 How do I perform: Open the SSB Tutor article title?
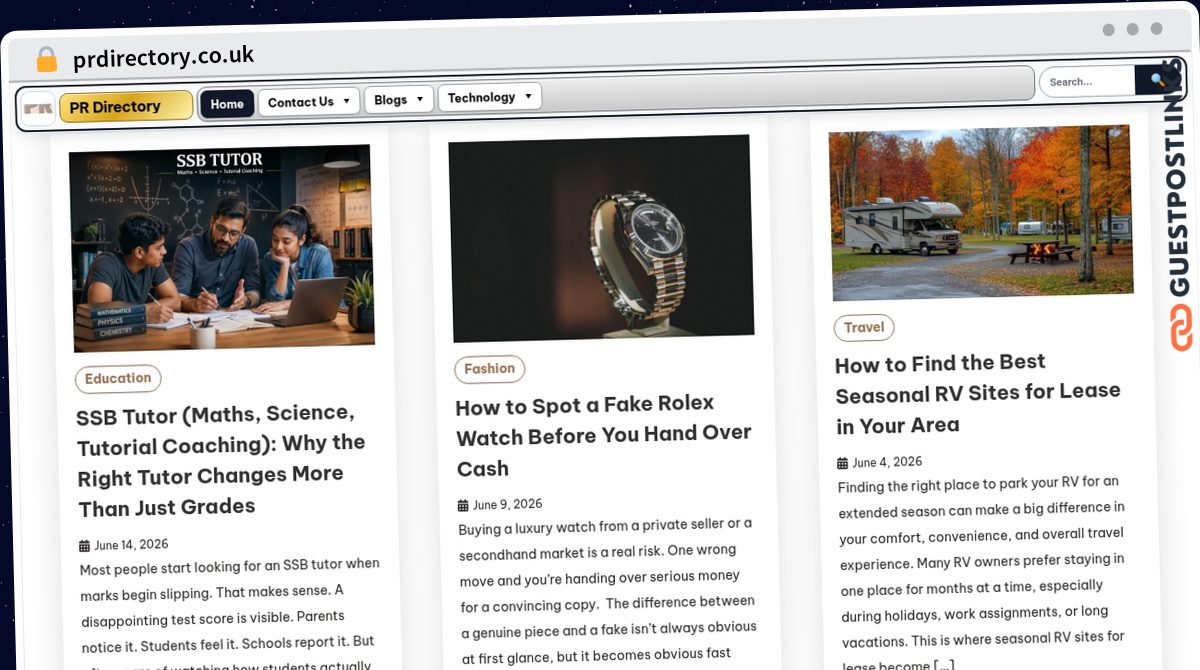point(220,460)
